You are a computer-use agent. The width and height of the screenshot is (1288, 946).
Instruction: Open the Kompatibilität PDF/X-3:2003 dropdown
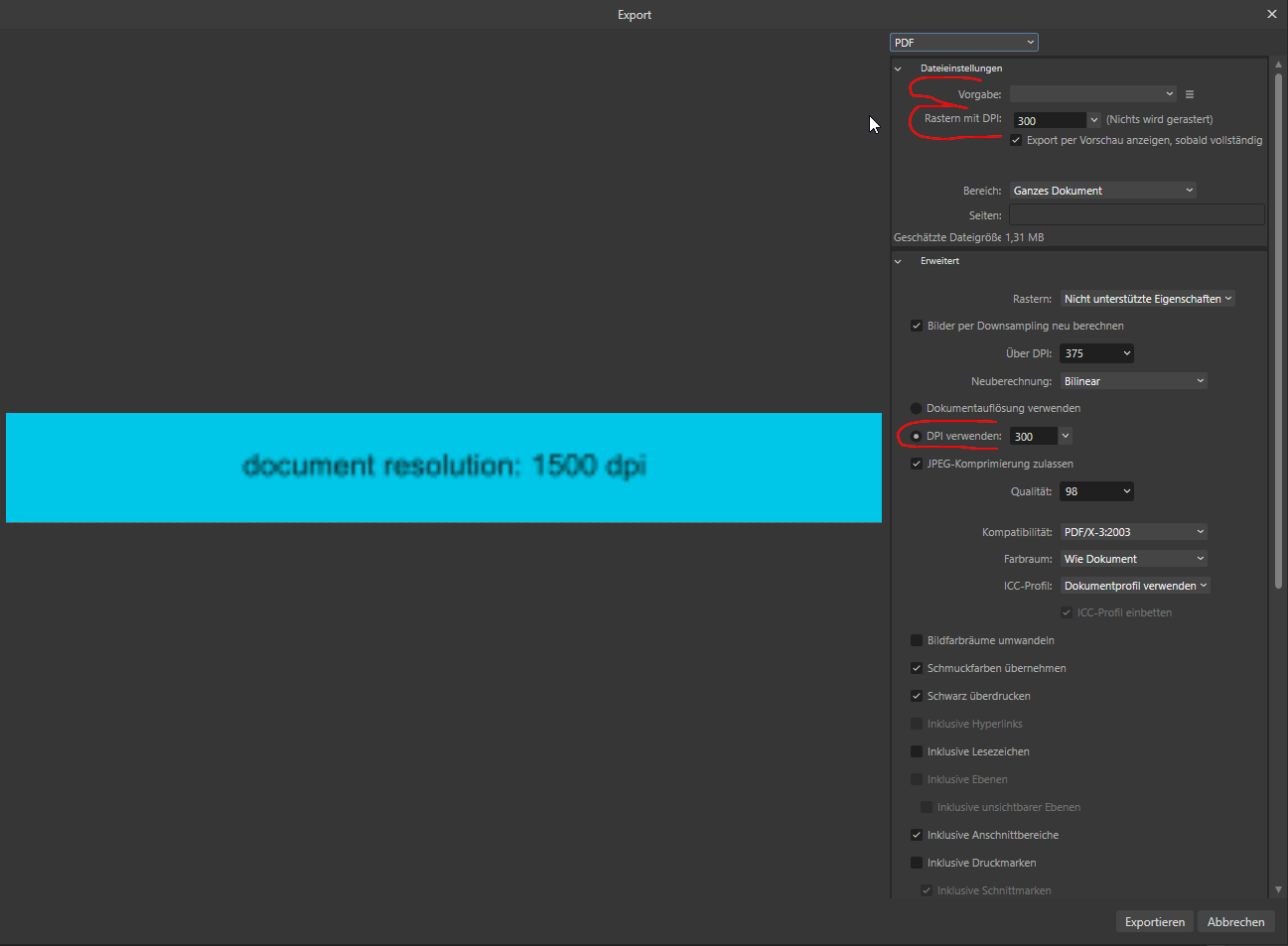click(x=1133, y=532)
